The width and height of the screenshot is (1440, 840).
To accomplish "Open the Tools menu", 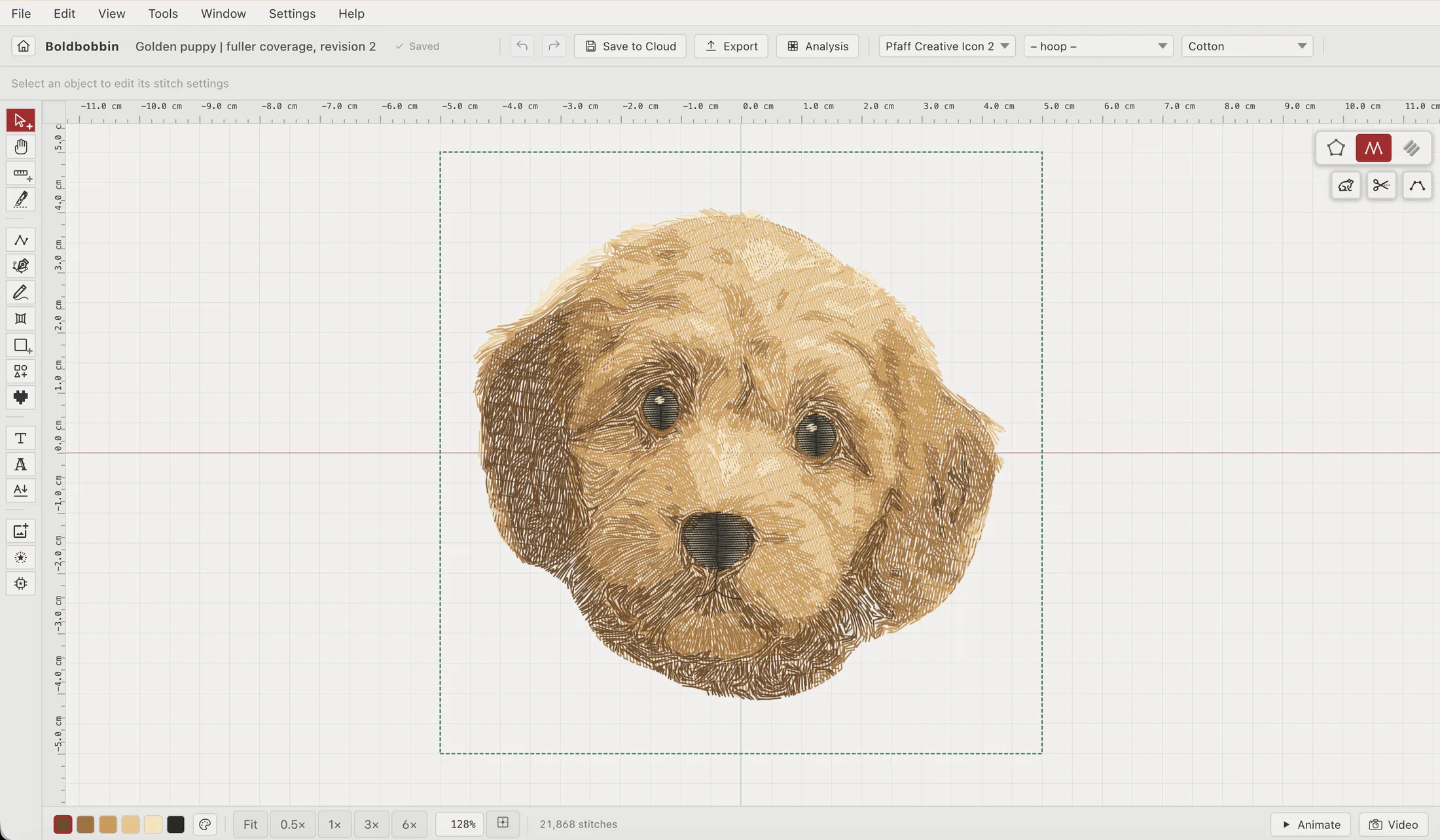I will click(x=163, y=14).
